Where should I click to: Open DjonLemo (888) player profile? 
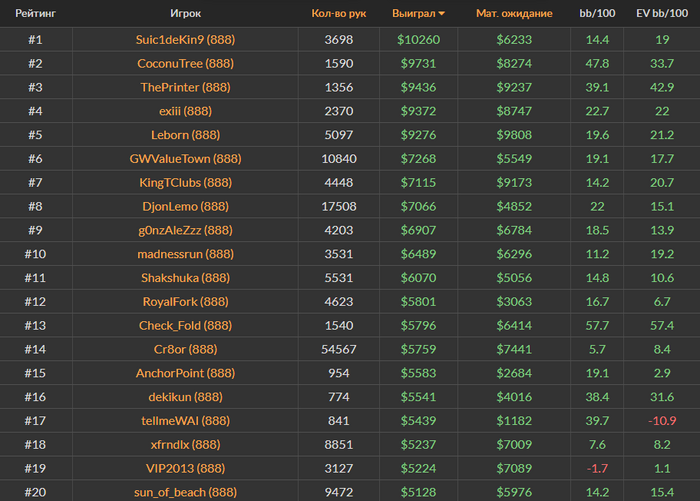(185, 206)
